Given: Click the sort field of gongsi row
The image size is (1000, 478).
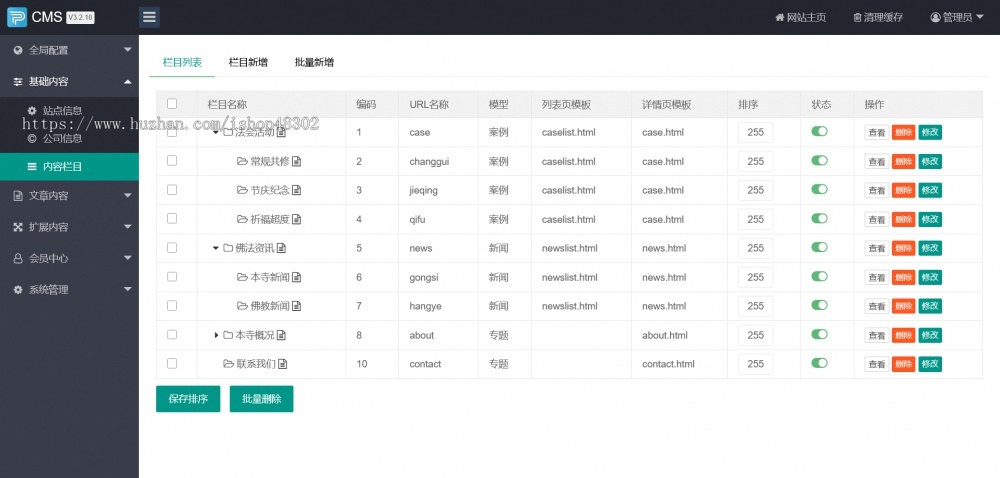Looking at the screenshot, I should tap(756, 277).
